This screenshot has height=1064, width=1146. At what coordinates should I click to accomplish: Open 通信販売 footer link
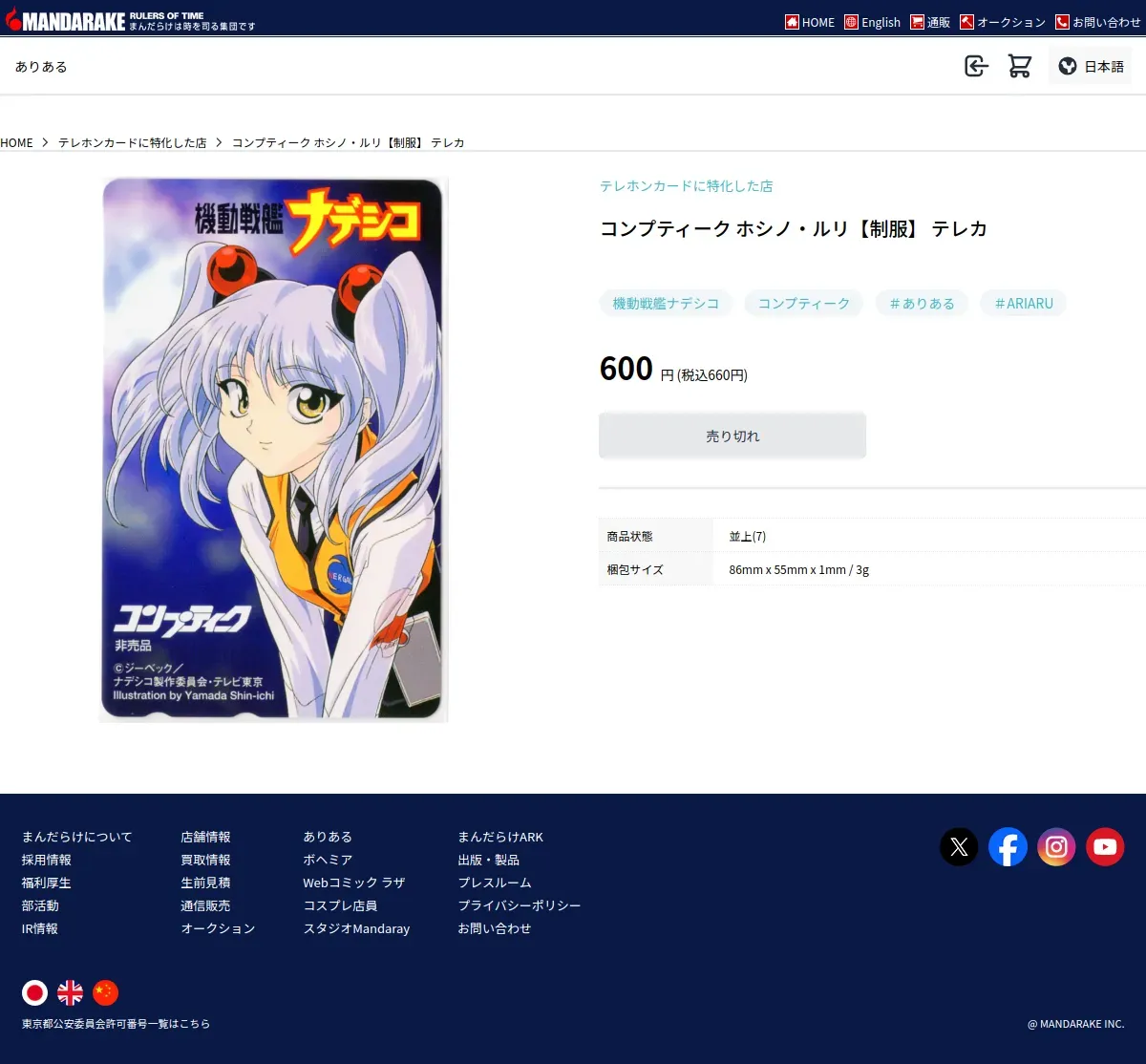205,905
